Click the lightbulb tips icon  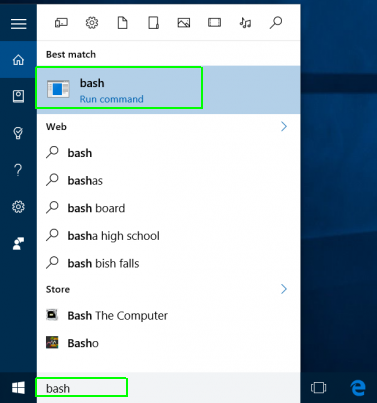tap(18, 133)
